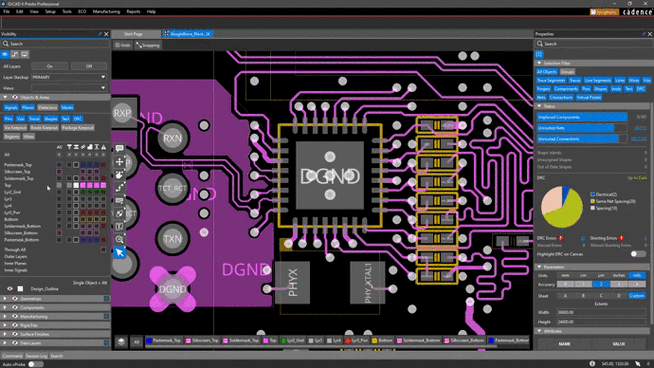Open the Manufacturing menu
This screenshot has height=368, width=654.
106,12
